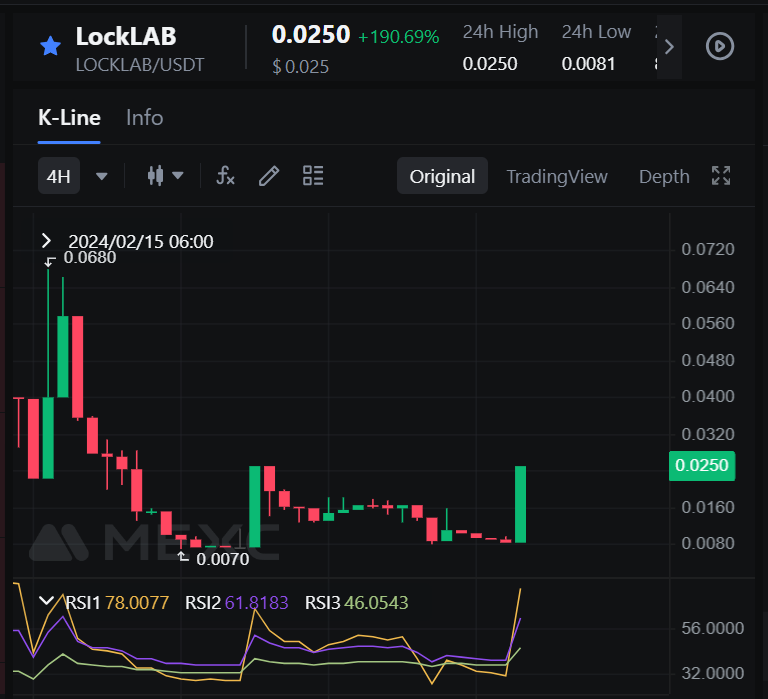Open the fx indicators icon

[226, 175]
